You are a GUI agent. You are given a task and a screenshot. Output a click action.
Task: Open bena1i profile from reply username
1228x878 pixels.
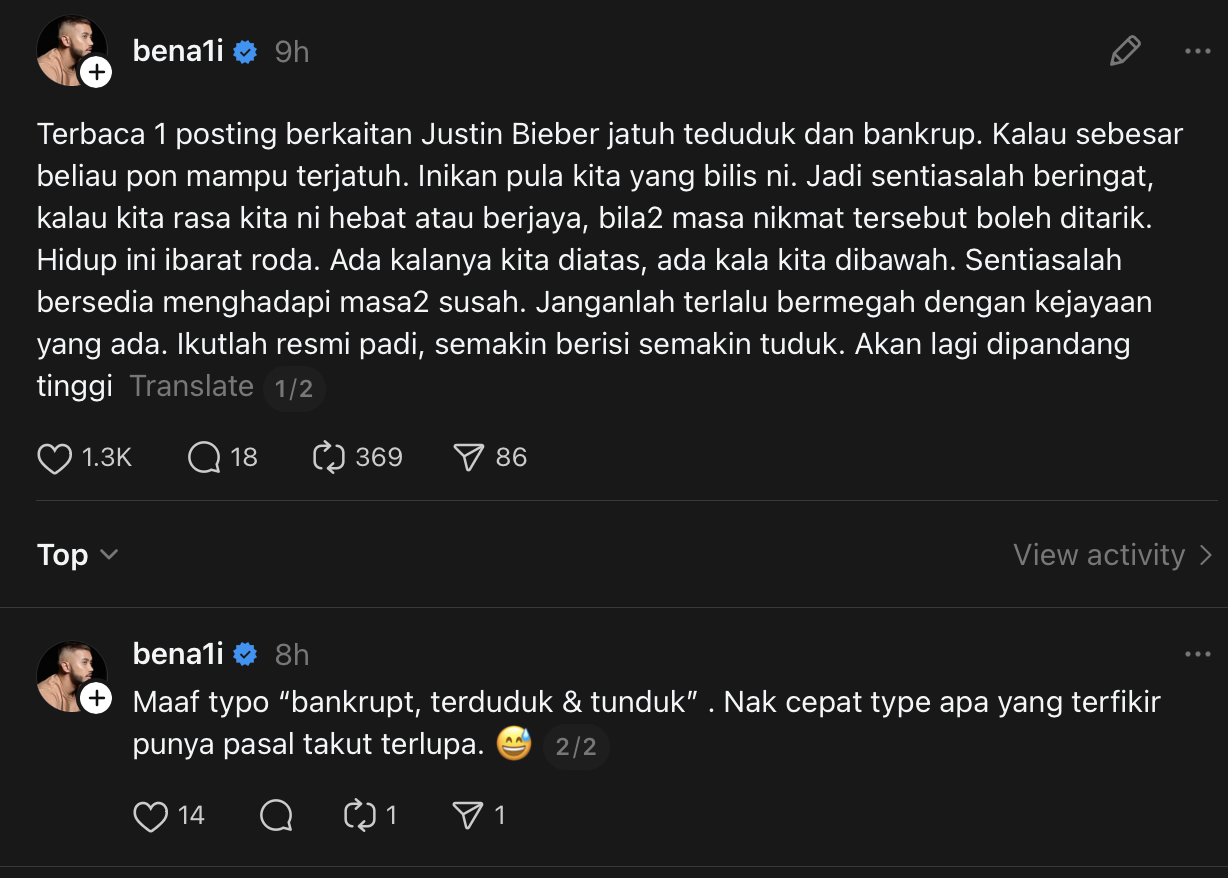click(x=178, y=654)
